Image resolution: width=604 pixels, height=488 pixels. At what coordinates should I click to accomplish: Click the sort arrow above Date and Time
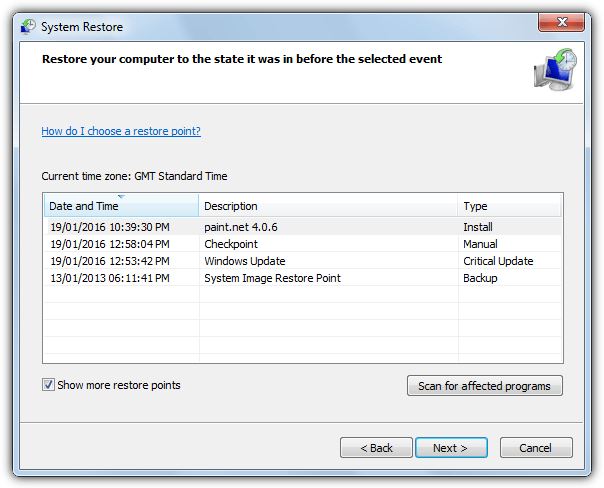tap(121, 197)
